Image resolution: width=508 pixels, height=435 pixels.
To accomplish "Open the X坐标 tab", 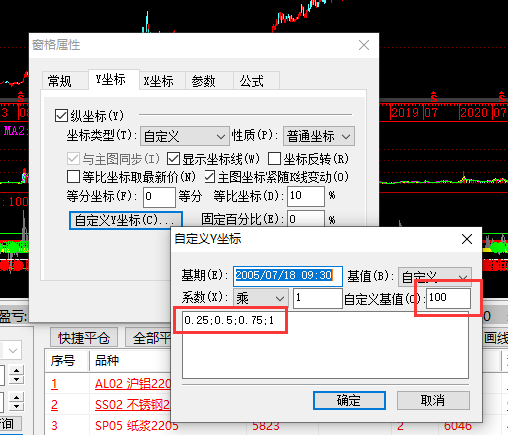I will point(162,81).
